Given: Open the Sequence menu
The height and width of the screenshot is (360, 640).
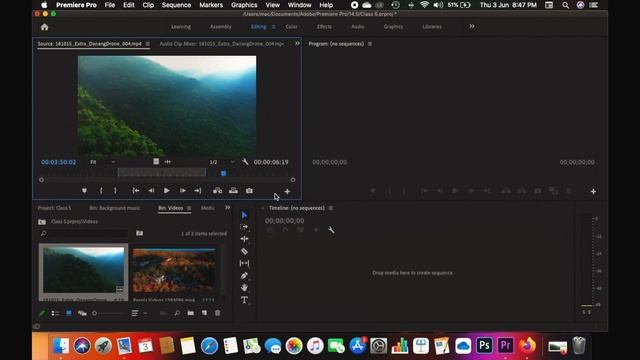Looking at the screenshot, I should tap(176, 5).
